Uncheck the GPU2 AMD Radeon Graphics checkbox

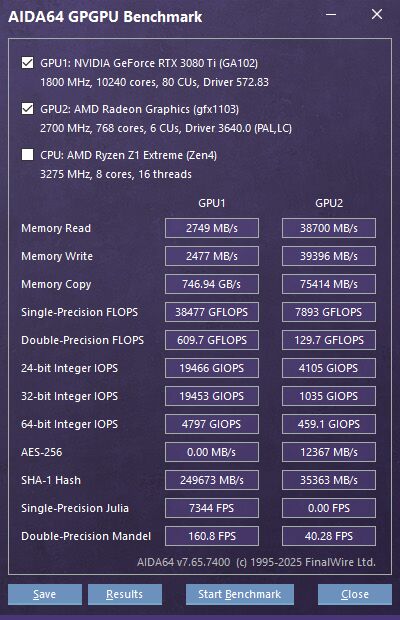27,108
